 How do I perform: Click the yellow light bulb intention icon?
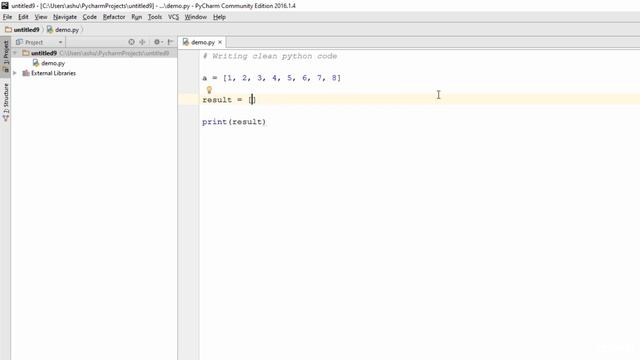tap(209, 90)
